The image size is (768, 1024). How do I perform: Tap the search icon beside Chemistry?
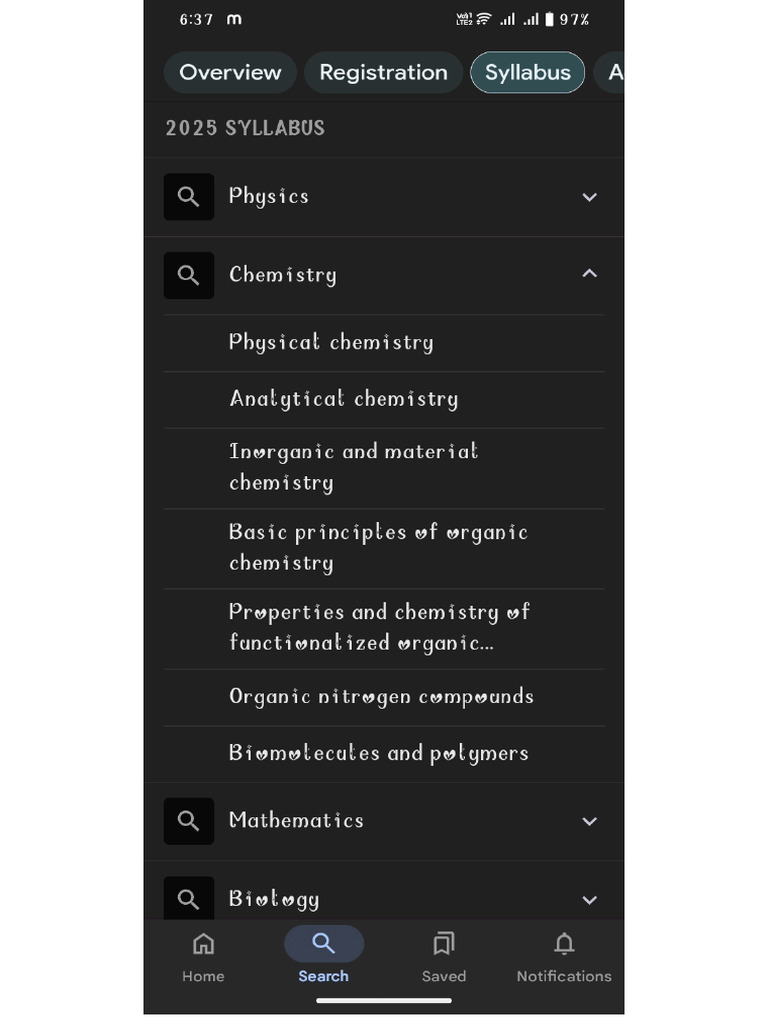[189, 275]
